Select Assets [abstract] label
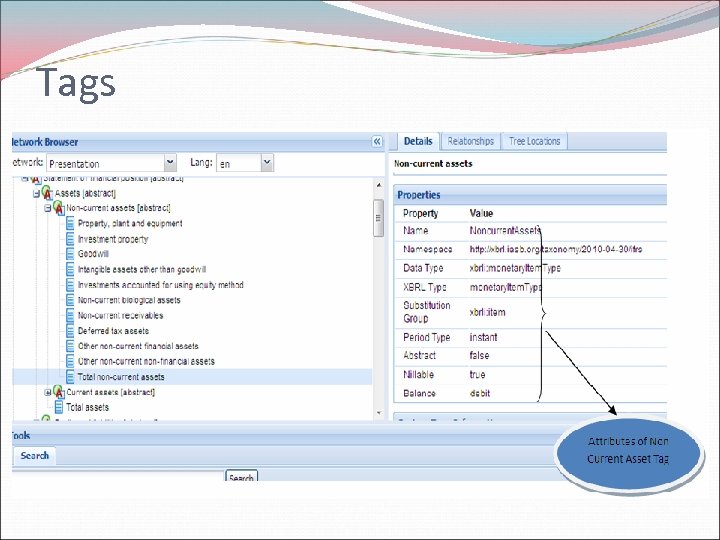This screenshot has height=540, width=720. click(x=85, y=193)
